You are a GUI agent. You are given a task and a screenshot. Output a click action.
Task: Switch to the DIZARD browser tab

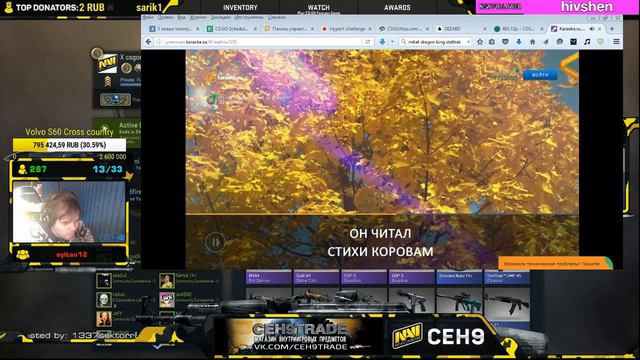click(461, 29)
